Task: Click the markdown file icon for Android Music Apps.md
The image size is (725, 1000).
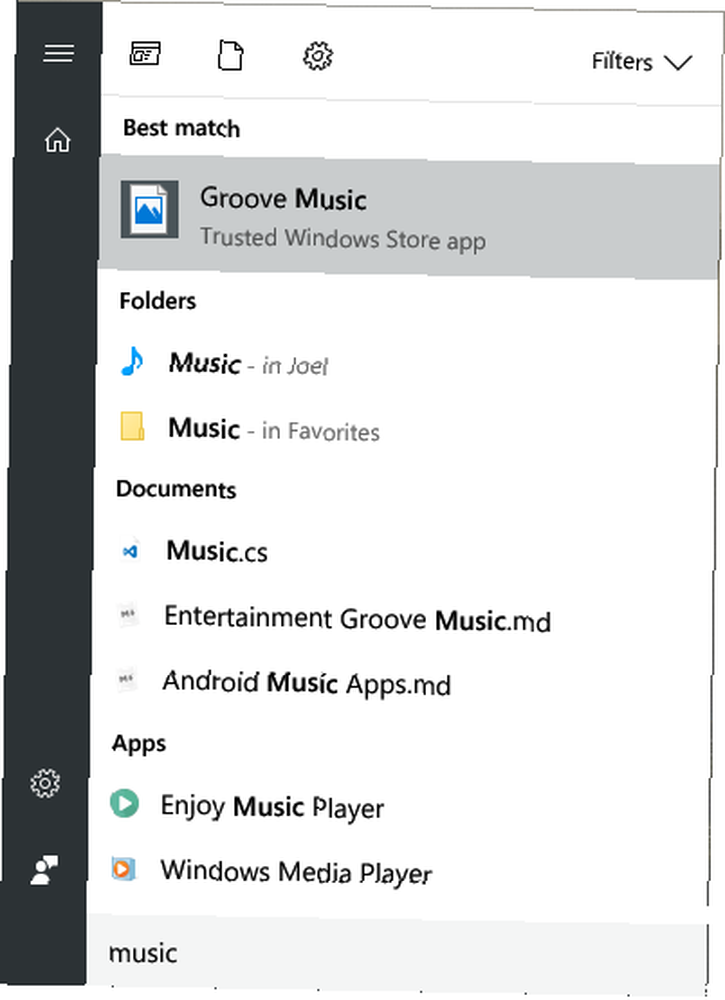Action: (126, 680)
